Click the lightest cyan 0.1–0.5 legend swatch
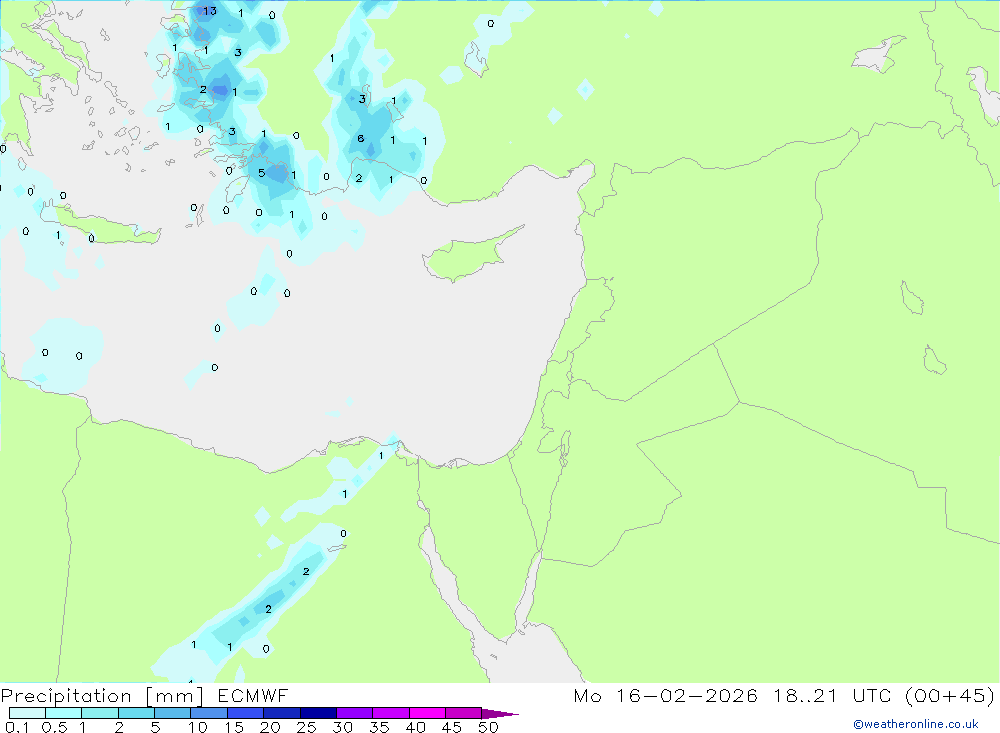Screen dimensions: 1000x733 27,713
